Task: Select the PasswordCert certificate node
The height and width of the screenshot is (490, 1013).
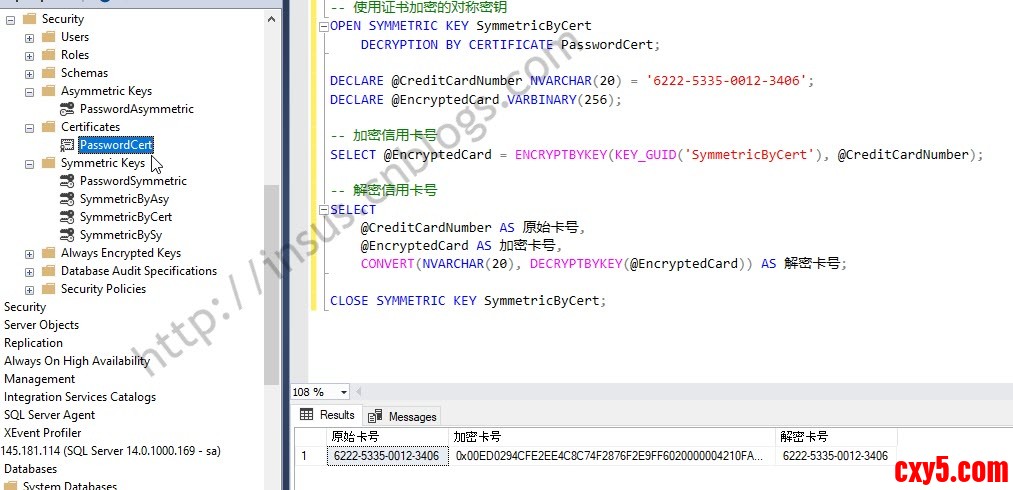Action: [x=116, y=145]
